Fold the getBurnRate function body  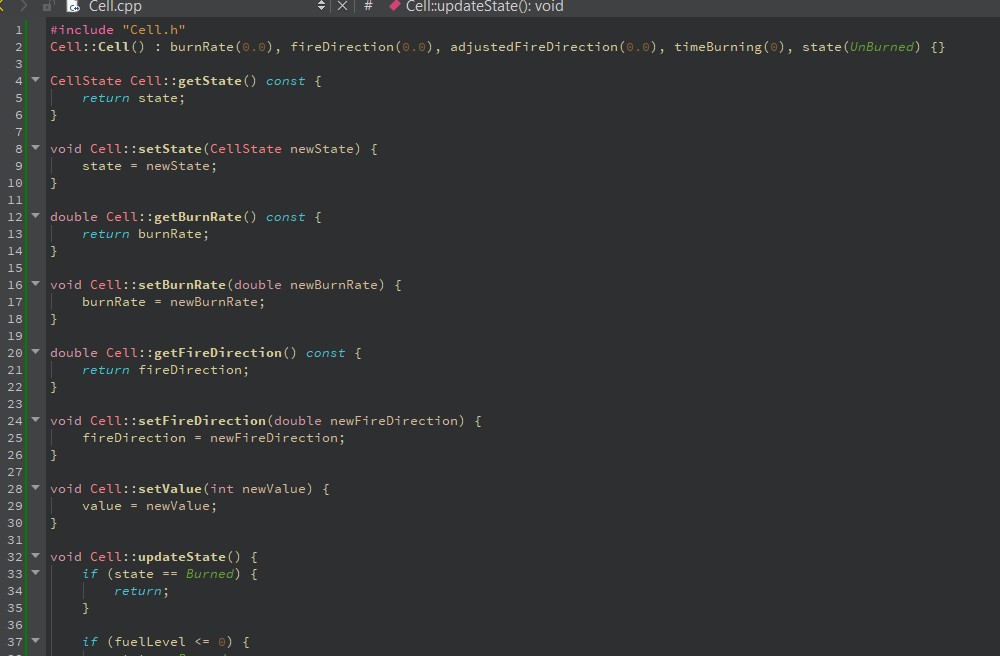coord(35,216)
